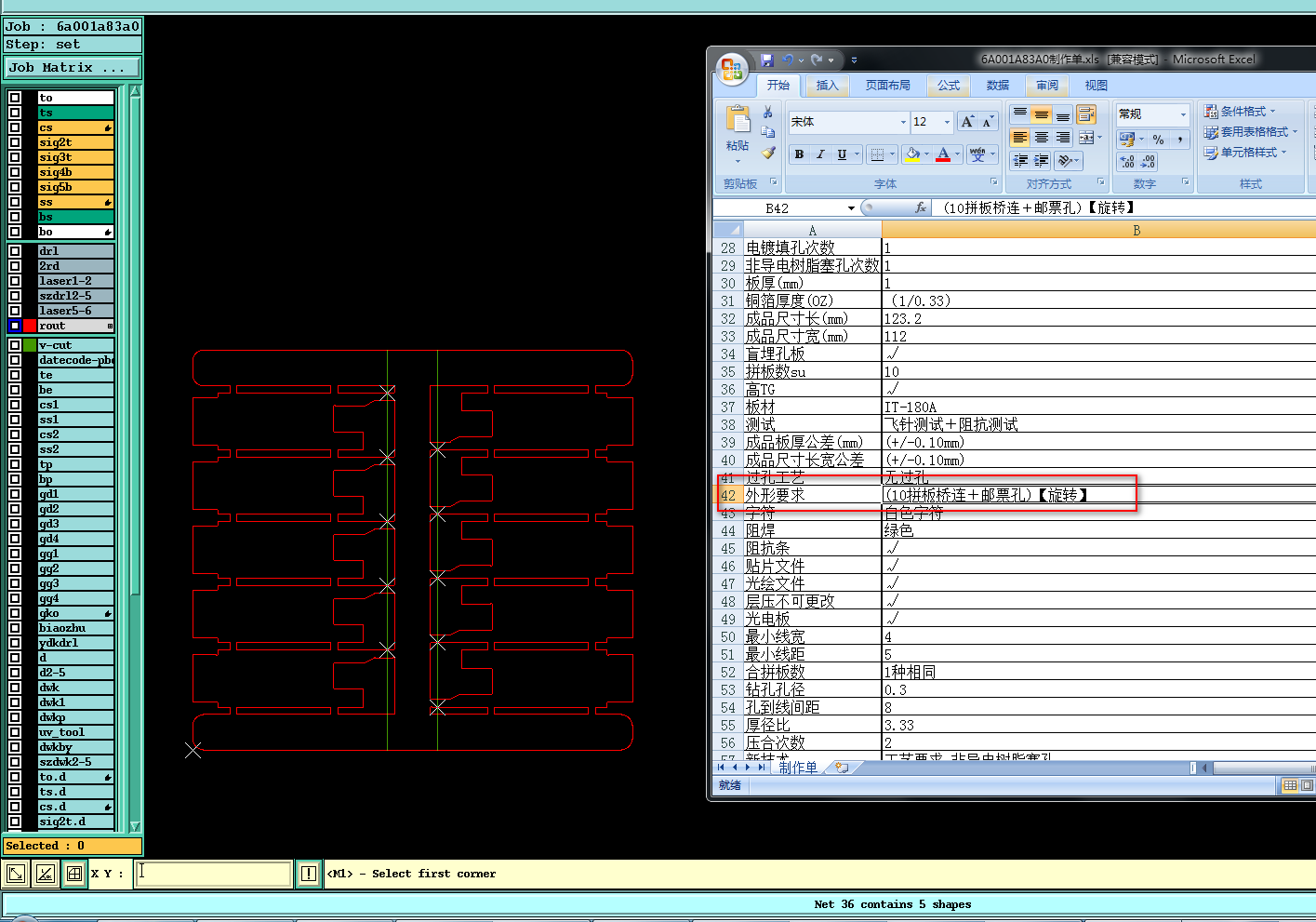The width and height of the screenshot is (1316, 922).
Task: Open the Excel Office button menu
Action: [x=732, y=68]
